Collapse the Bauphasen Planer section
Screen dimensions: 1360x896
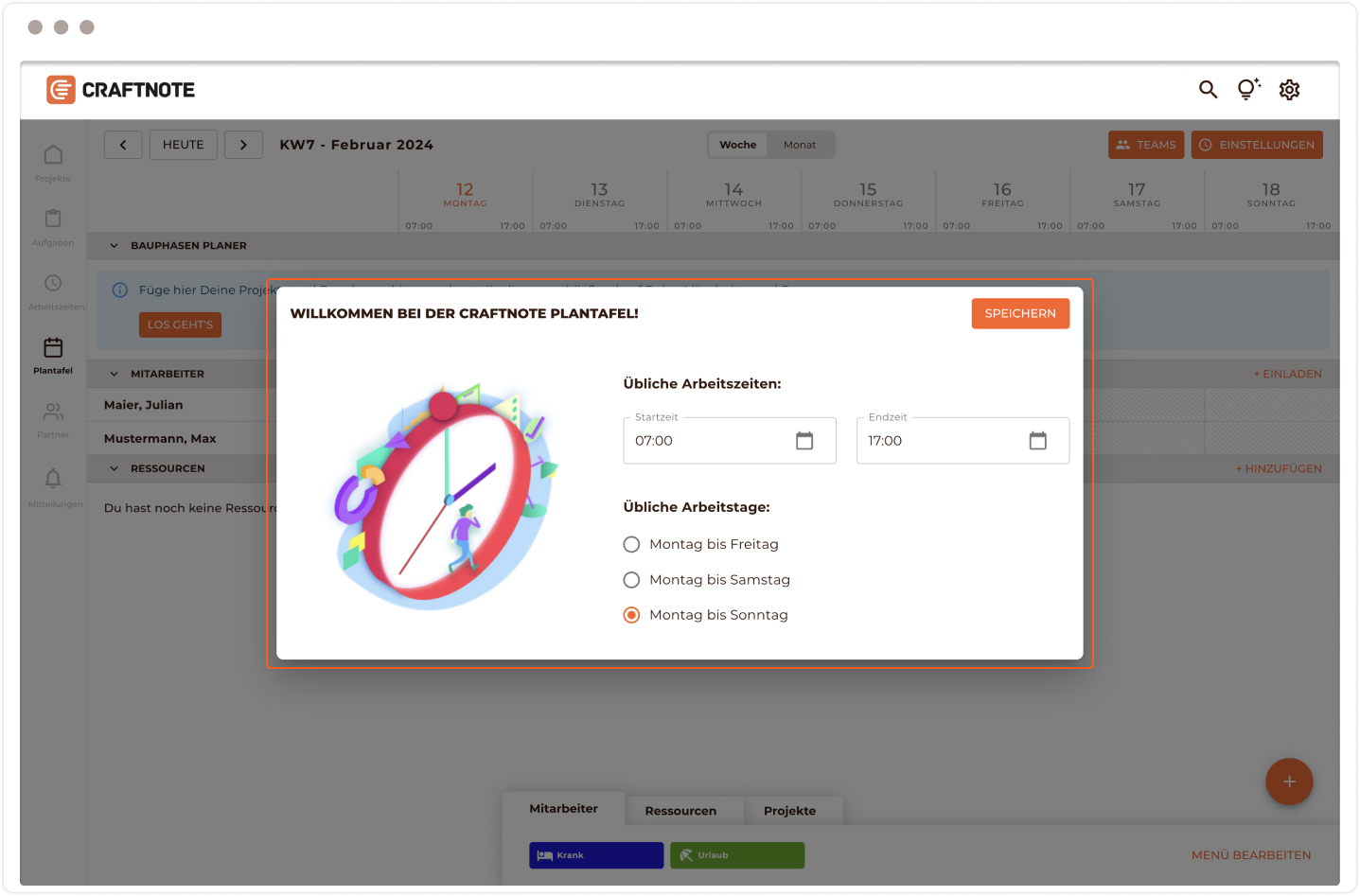click(115, 246)
